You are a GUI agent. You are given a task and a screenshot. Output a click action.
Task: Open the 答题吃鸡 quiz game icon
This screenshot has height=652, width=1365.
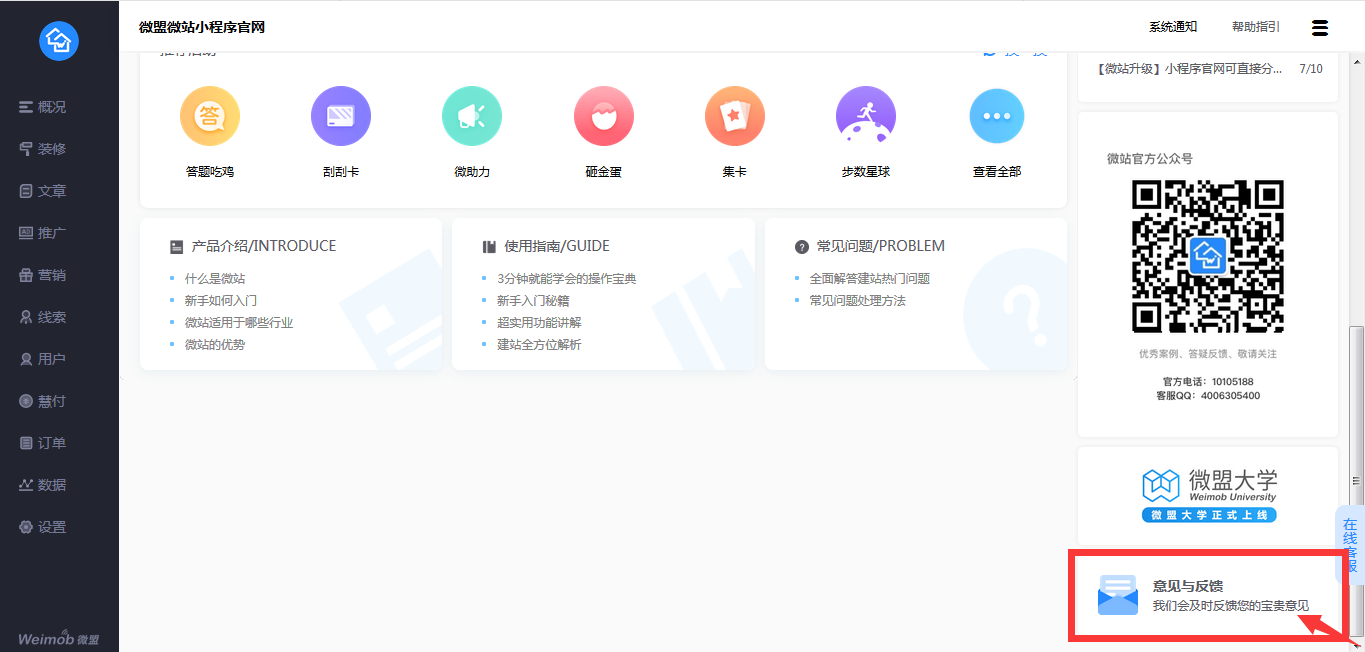coord(210,116)
